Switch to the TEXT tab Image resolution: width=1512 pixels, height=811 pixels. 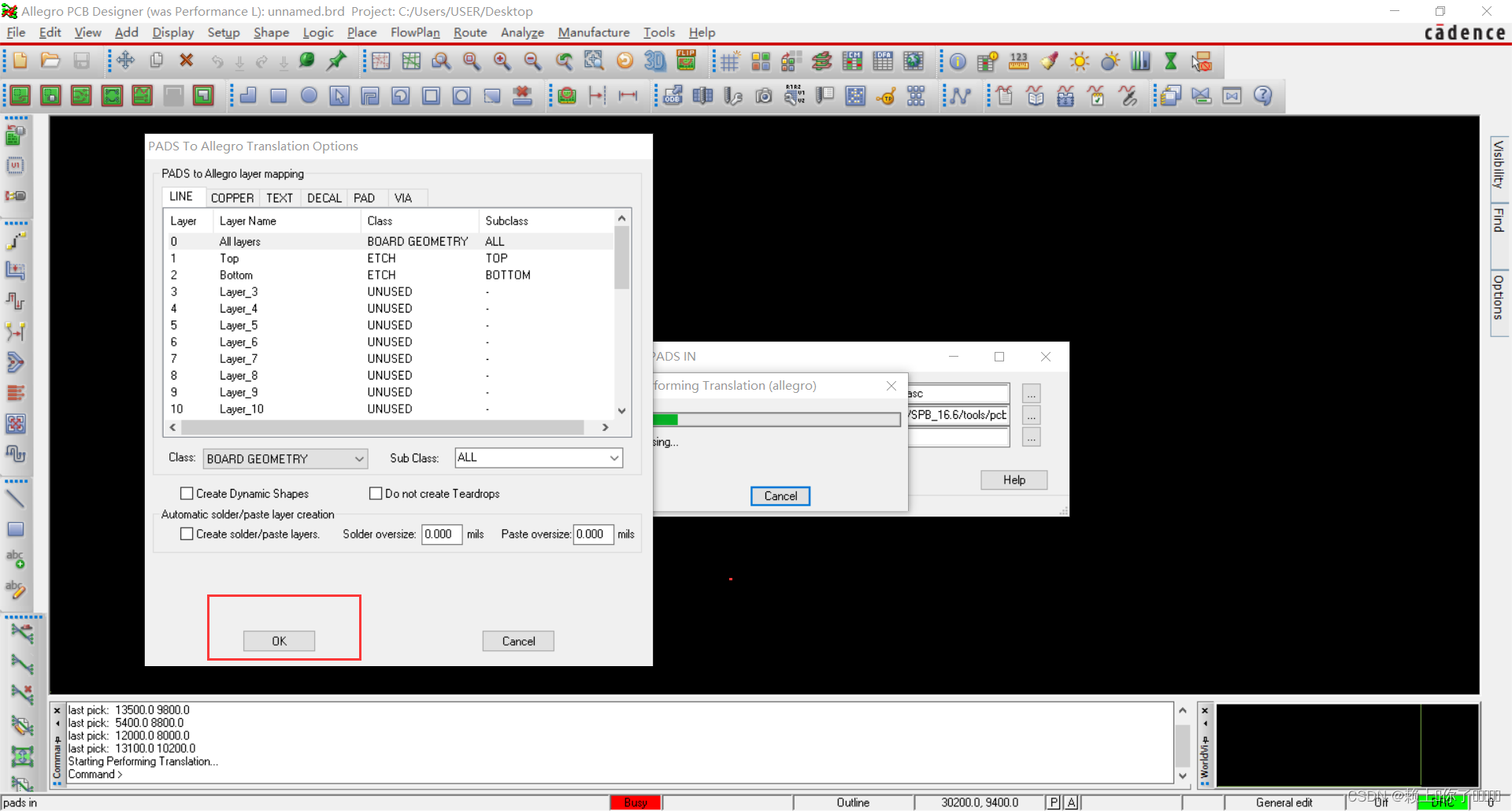coord(280,198)
